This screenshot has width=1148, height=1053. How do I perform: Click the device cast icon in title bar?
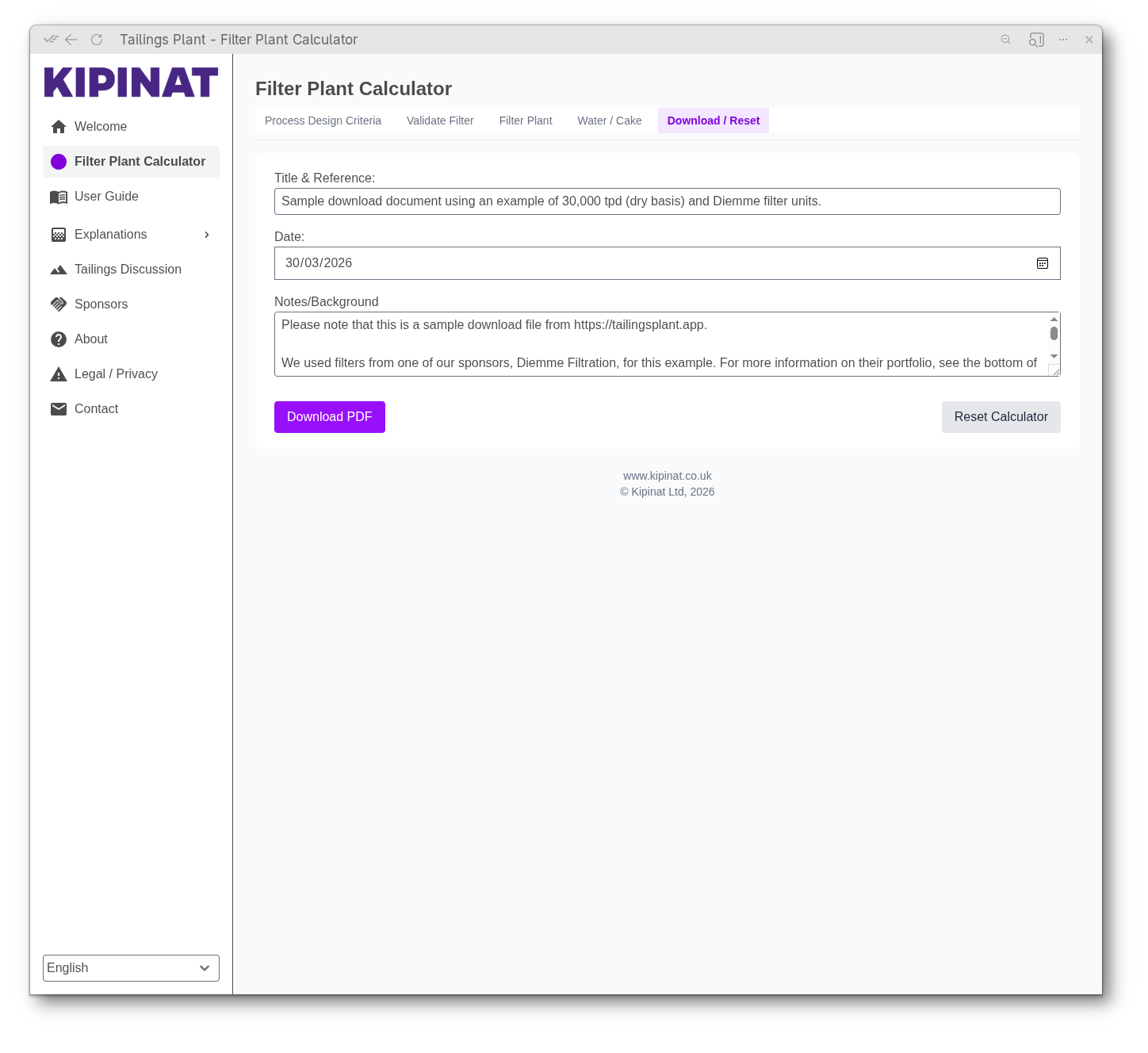(x=1036, y=40)
